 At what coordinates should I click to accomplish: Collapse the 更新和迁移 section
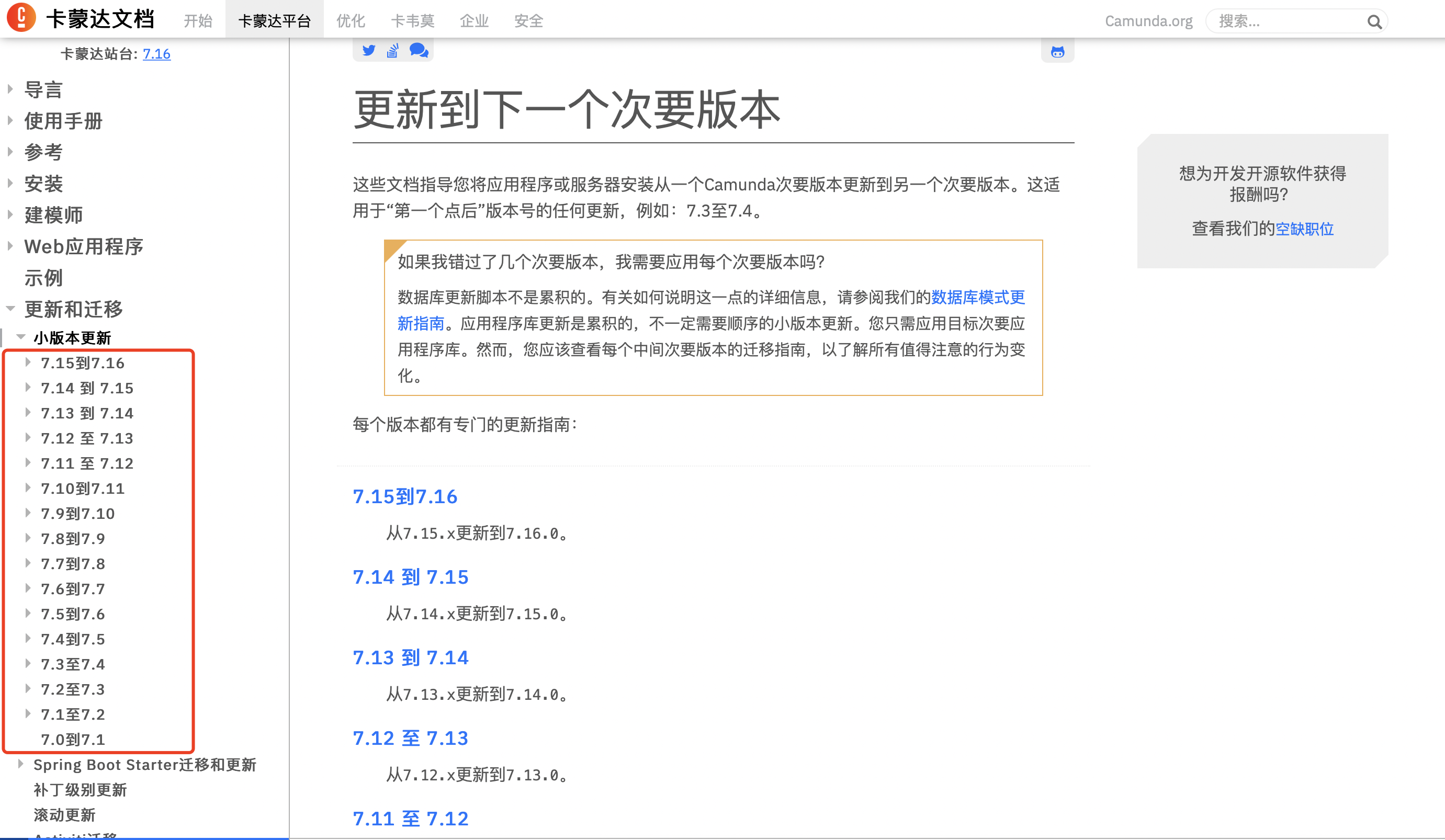tap(10, 309)
